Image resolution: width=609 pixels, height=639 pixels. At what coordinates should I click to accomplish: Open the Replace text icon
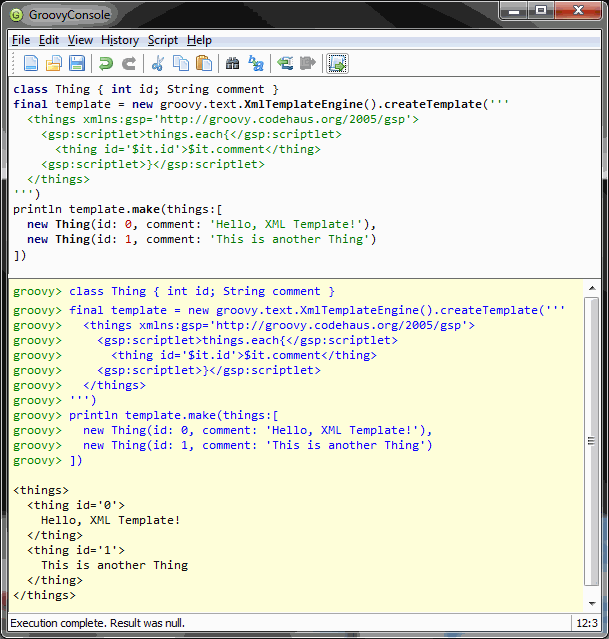click(x=256, y=64)
